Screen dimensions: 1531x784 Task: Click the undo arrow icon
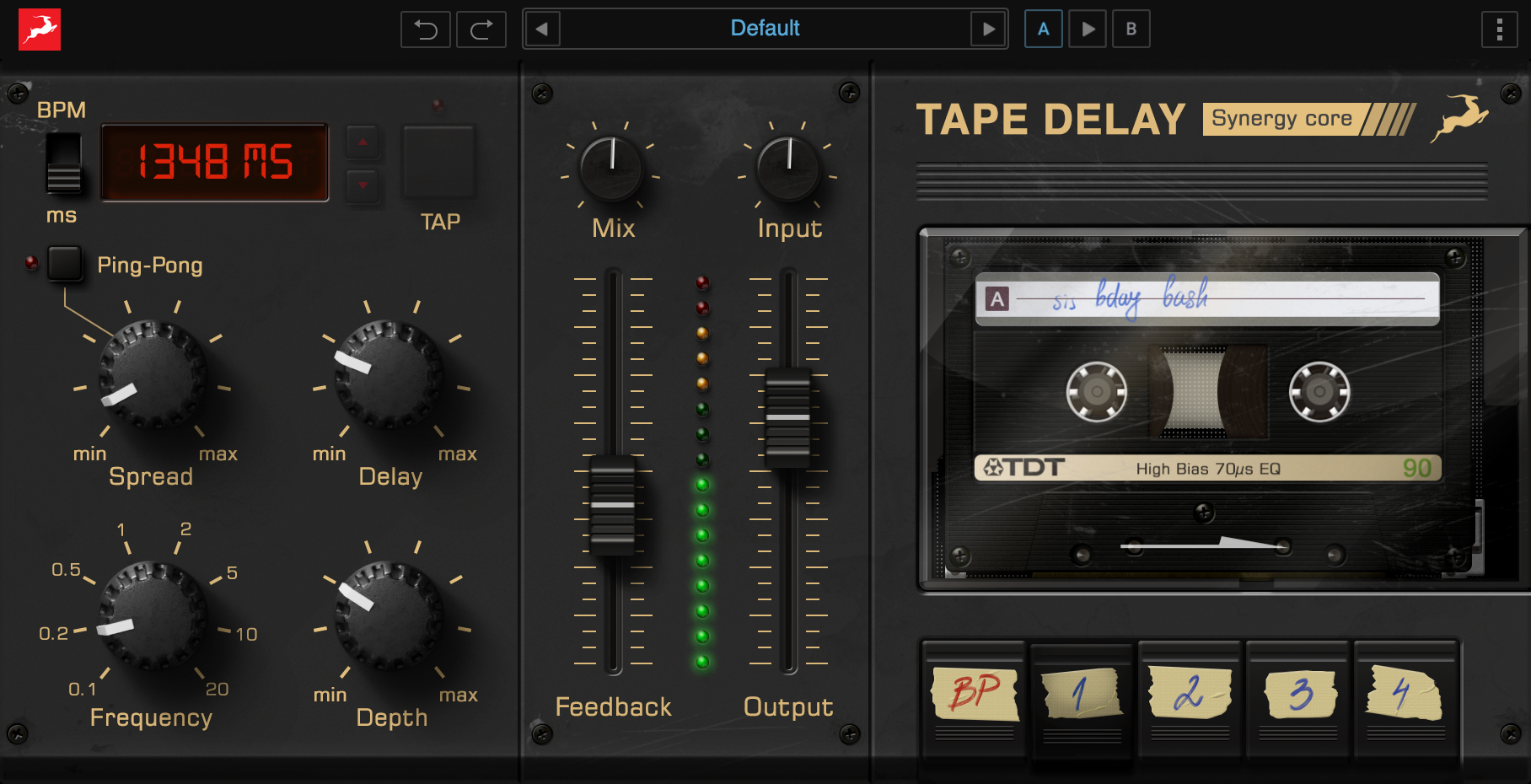pos(426,30)
